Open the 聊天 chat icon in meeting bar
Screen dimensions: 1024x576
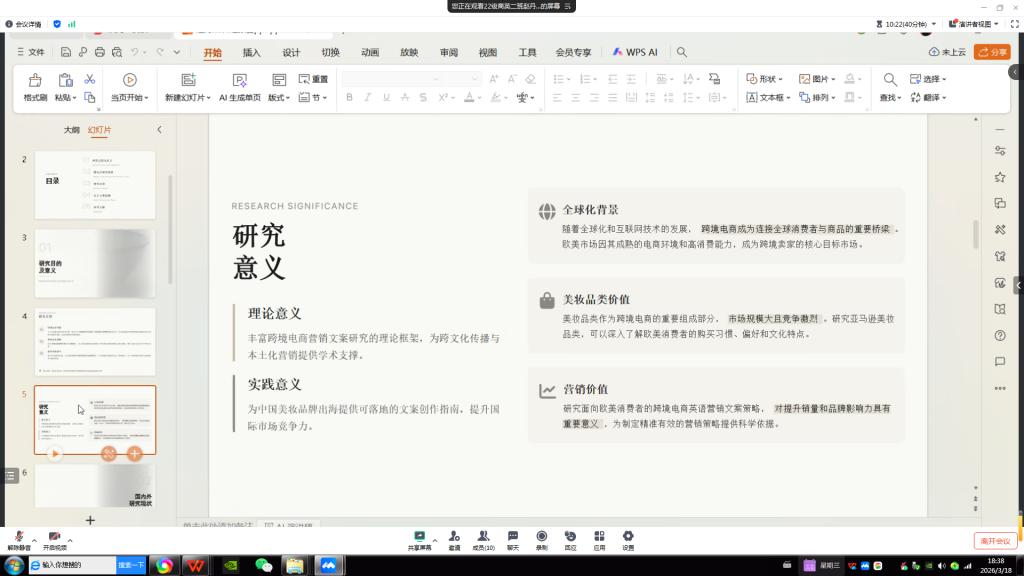point(512,537)
